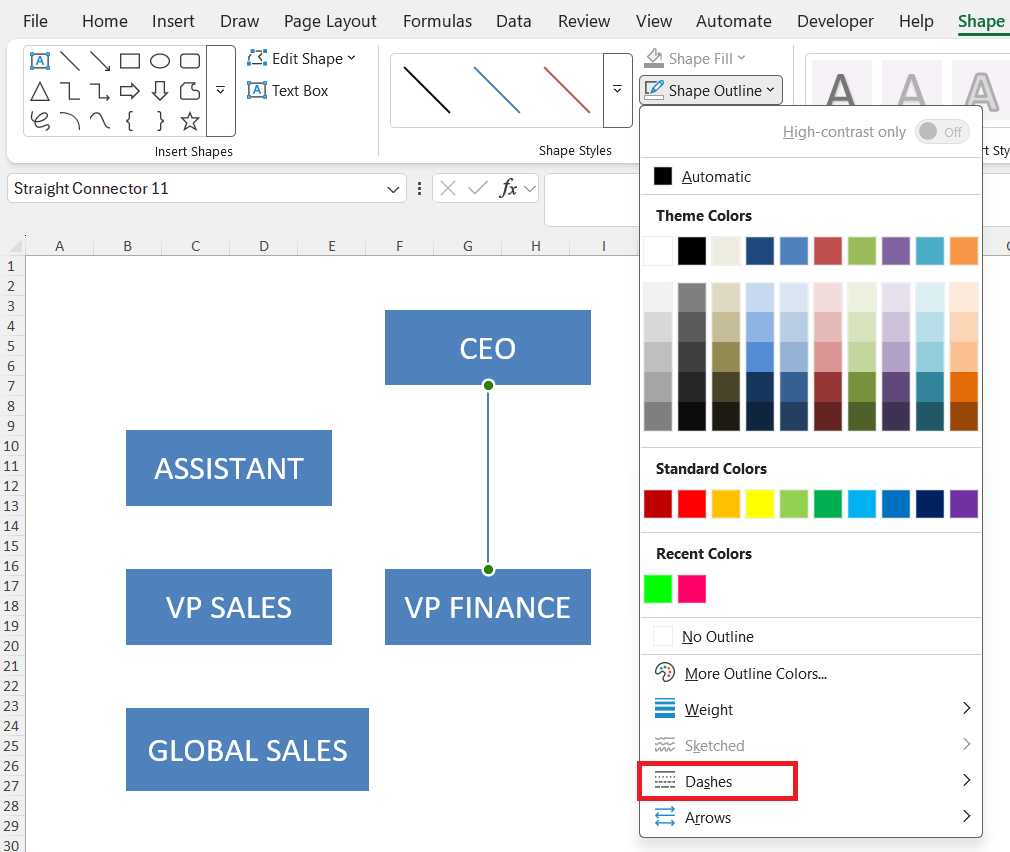Image resolution: width=1010 pixels, height=852 pixels.
Task: Select the rounded rectangle shape
Action: coord(190,61)
